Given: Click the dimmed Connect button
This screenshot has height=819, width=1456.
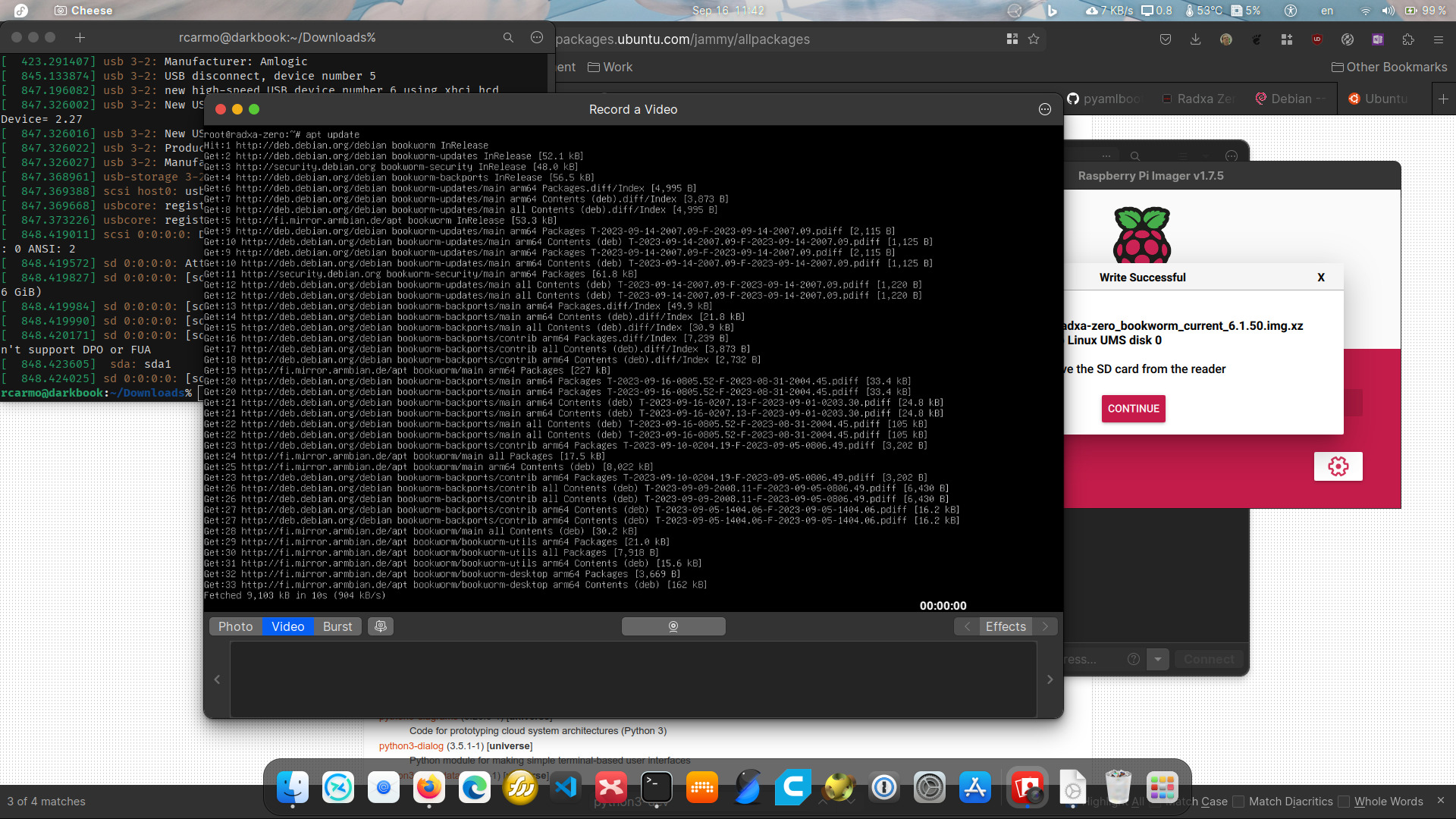Looking at the screenshot, I should click(x=1209, y=659).
